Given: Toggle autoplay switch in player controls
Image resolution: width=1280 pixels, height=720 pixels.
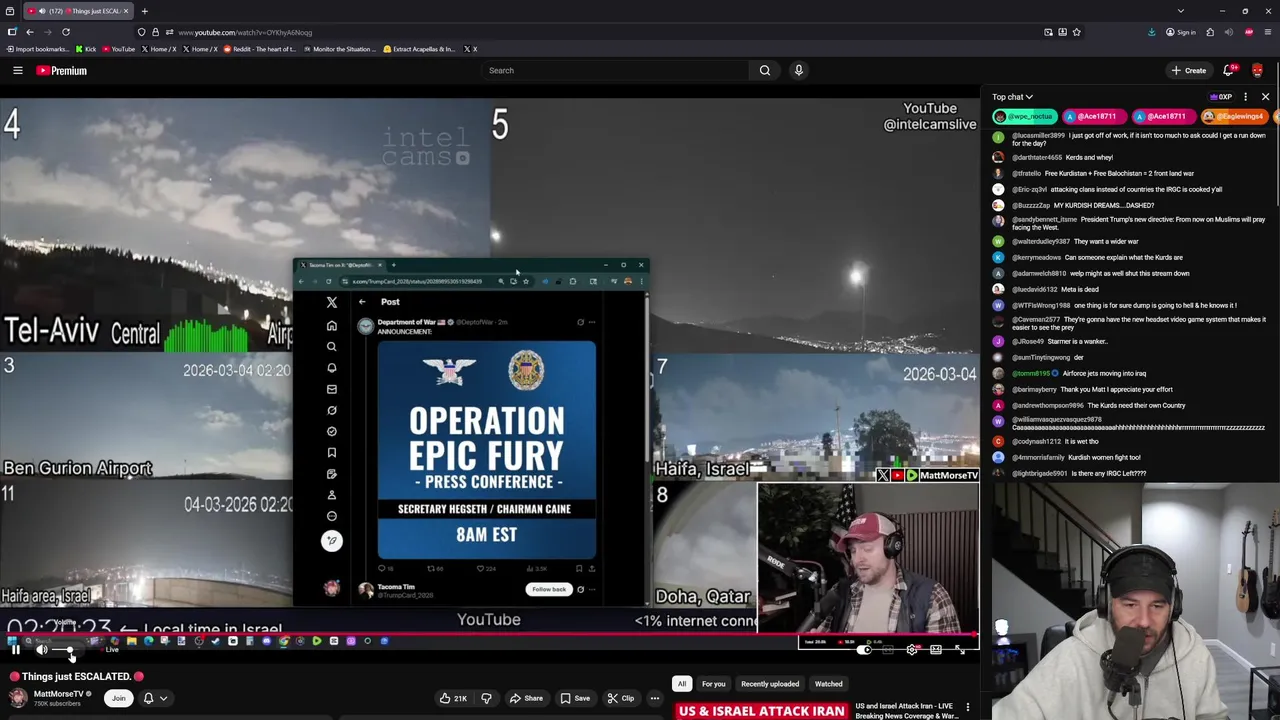Looking at the screenshot, I should tap(864, 650).
